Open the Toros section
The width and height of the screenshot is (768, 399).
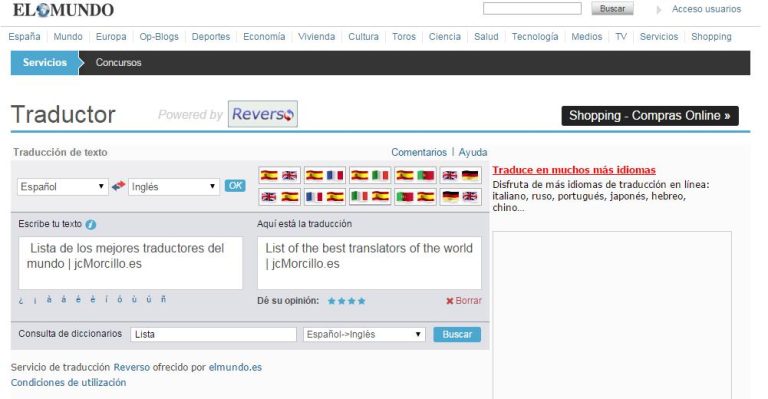[x=404, y=37]
